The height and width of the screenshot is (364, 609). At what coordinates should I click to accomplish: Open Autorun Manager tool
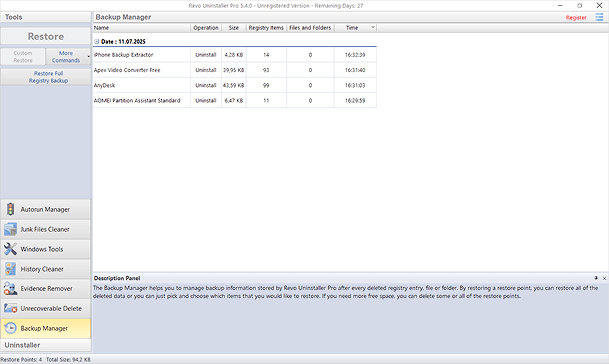click(x=45, y=209)
